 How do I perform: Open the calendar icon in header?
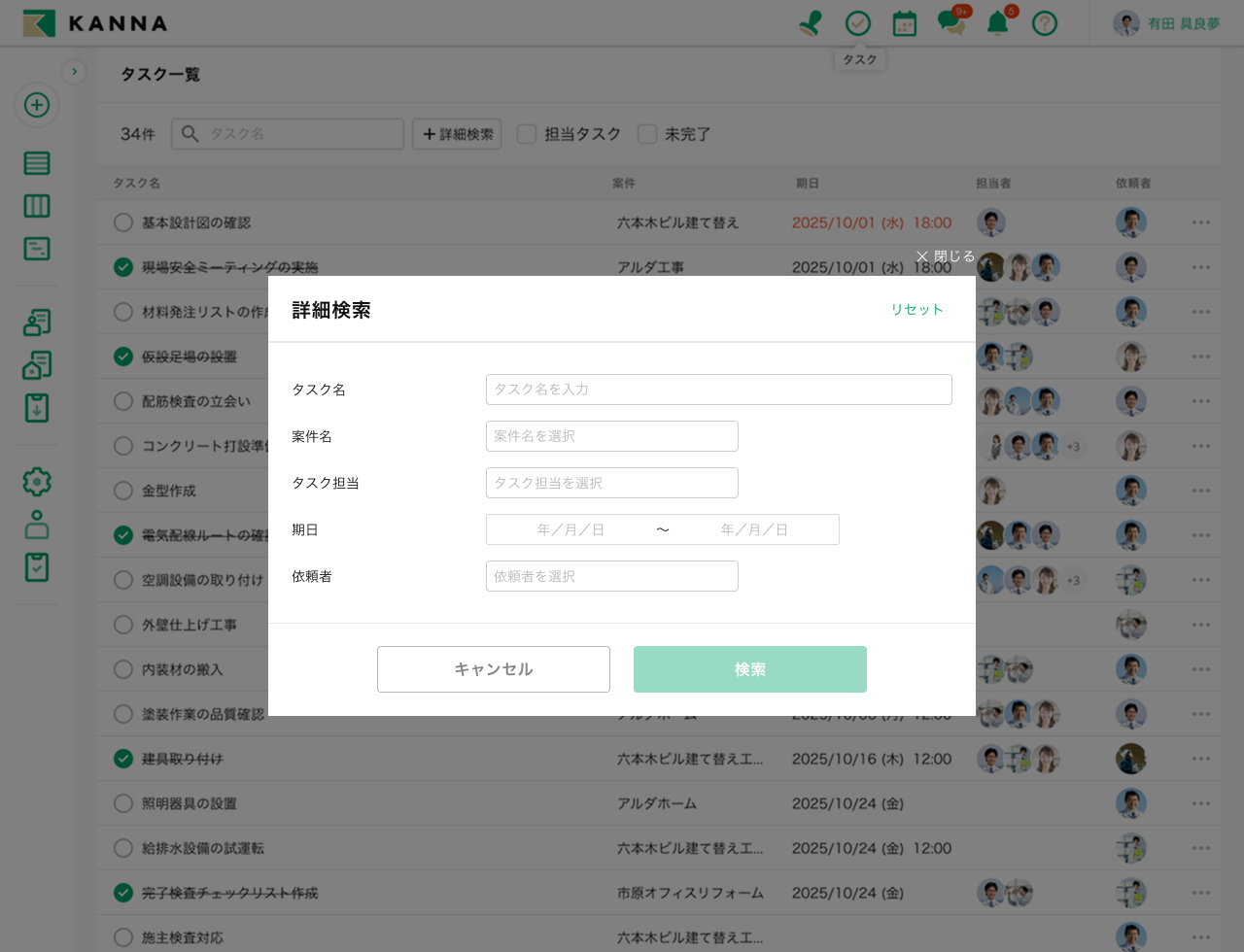tap(904, 23)
